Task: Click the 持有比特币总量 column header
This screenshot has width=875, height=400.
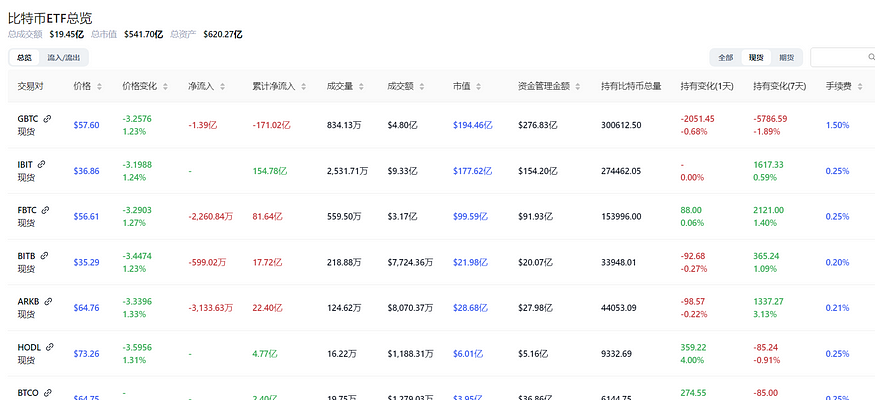Action: 631,86
